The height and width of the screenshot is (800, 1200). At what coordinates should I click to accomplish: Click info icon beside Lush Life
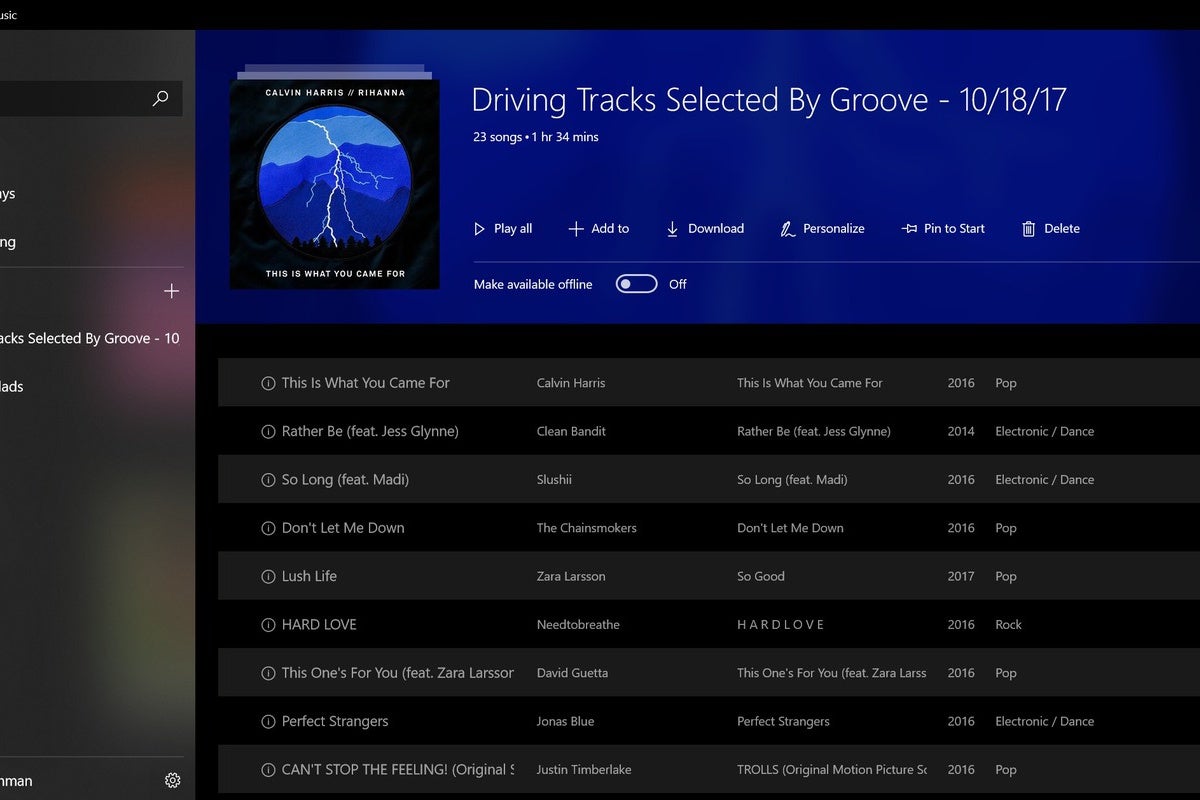pyautogui.click(x=268, y=577)
